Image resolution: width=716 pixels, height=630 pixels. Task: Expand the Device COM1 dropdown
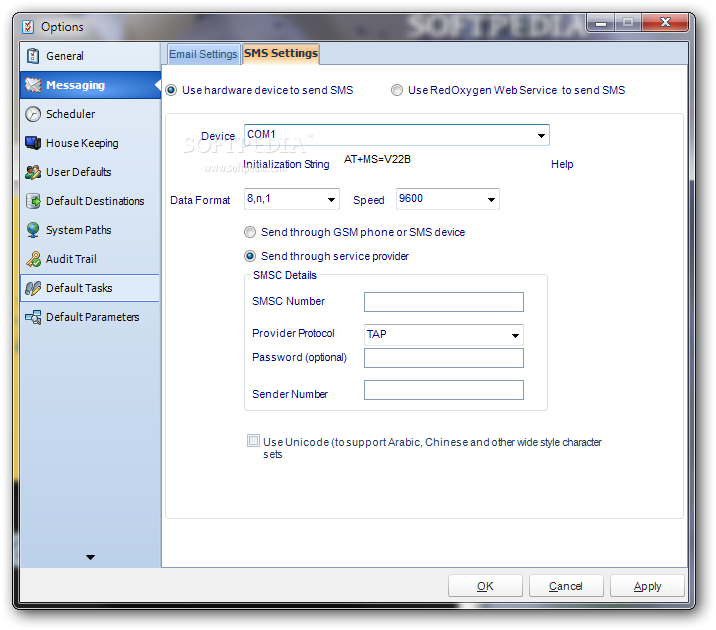(x=541, y=136)
